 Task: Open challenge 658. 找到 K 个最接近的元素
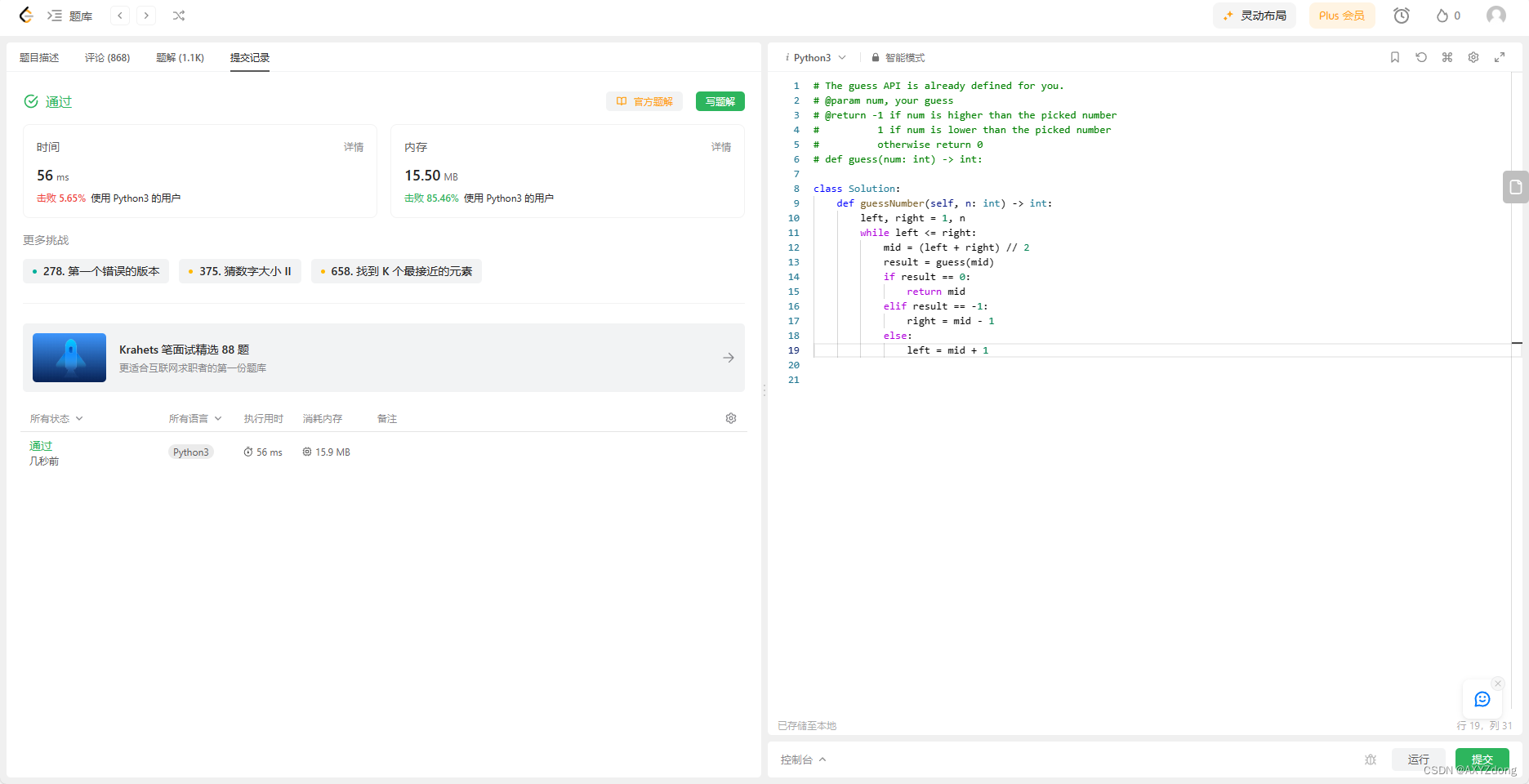[x=396, y=271]
